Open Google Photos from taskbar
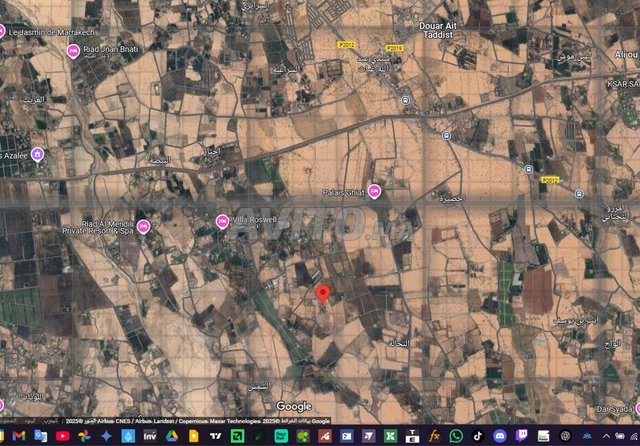 84,436
